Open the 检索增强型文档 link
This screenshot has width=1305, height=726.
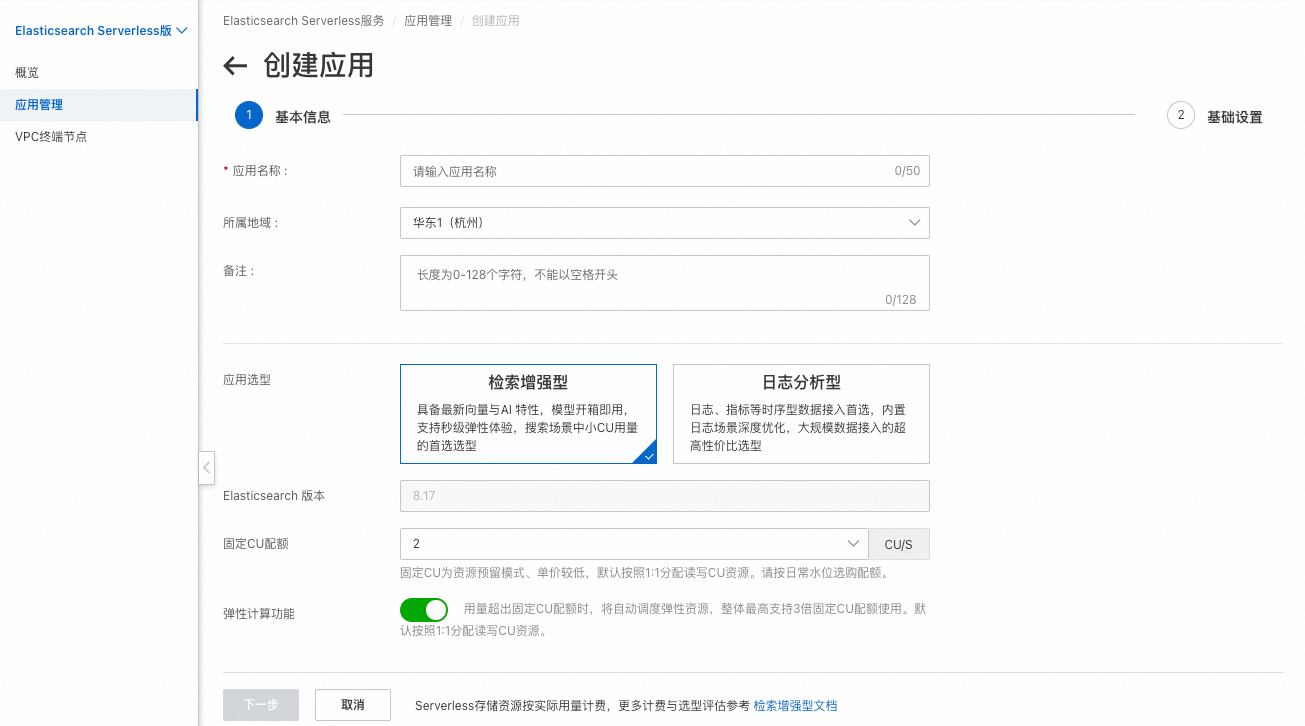795,706
